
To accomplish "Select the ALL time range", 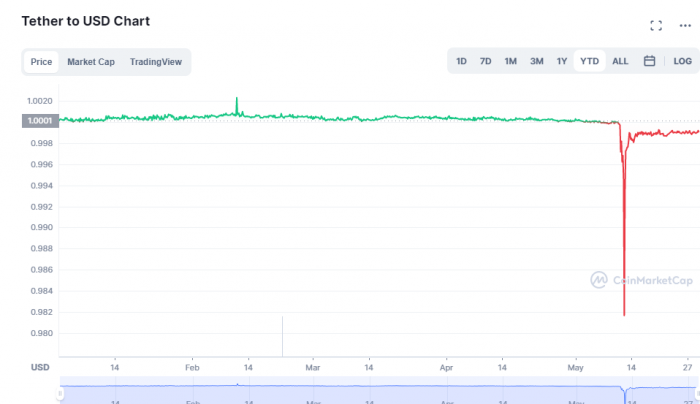I will point(620,61).
